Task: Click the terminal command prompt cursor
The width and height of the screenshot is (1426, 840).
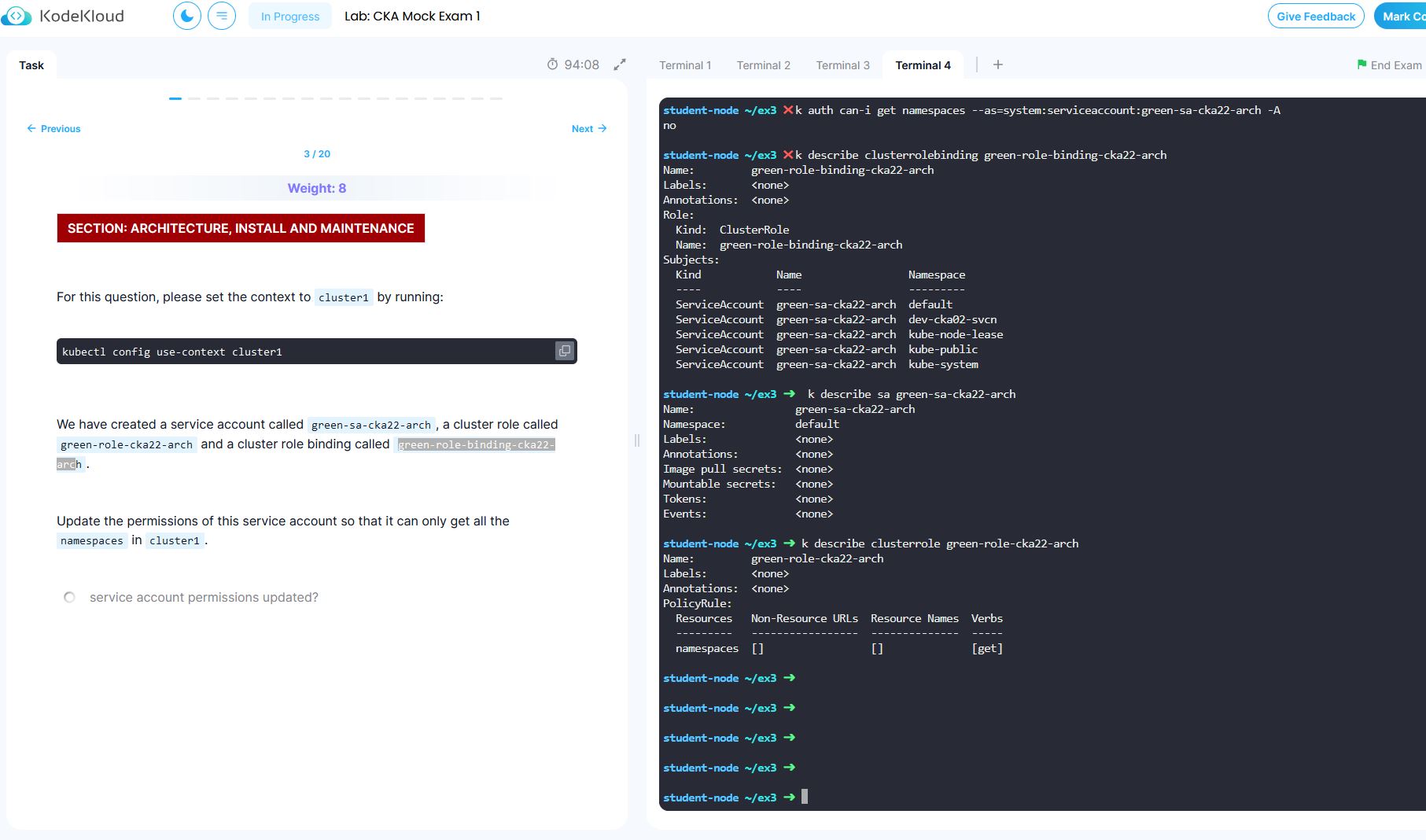Action: [x=804, y=797]
